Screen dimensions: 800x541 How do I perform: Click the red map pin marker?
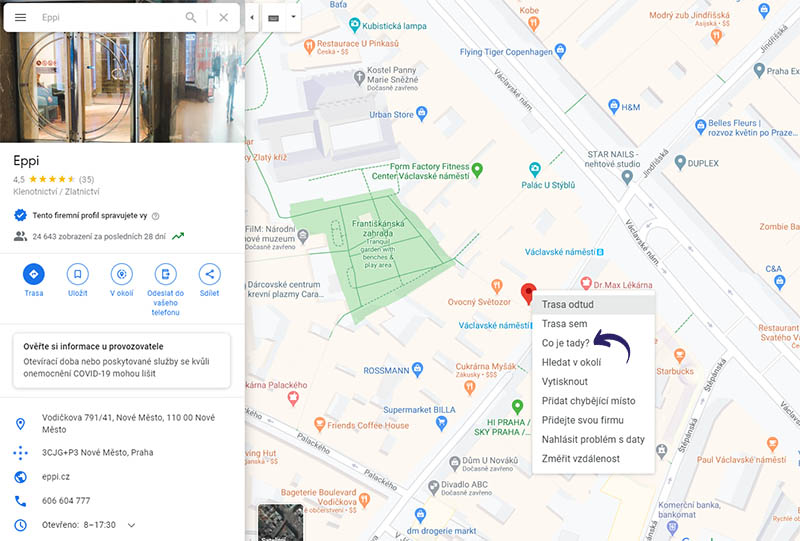pyautogui.click(x=529, y=293)
